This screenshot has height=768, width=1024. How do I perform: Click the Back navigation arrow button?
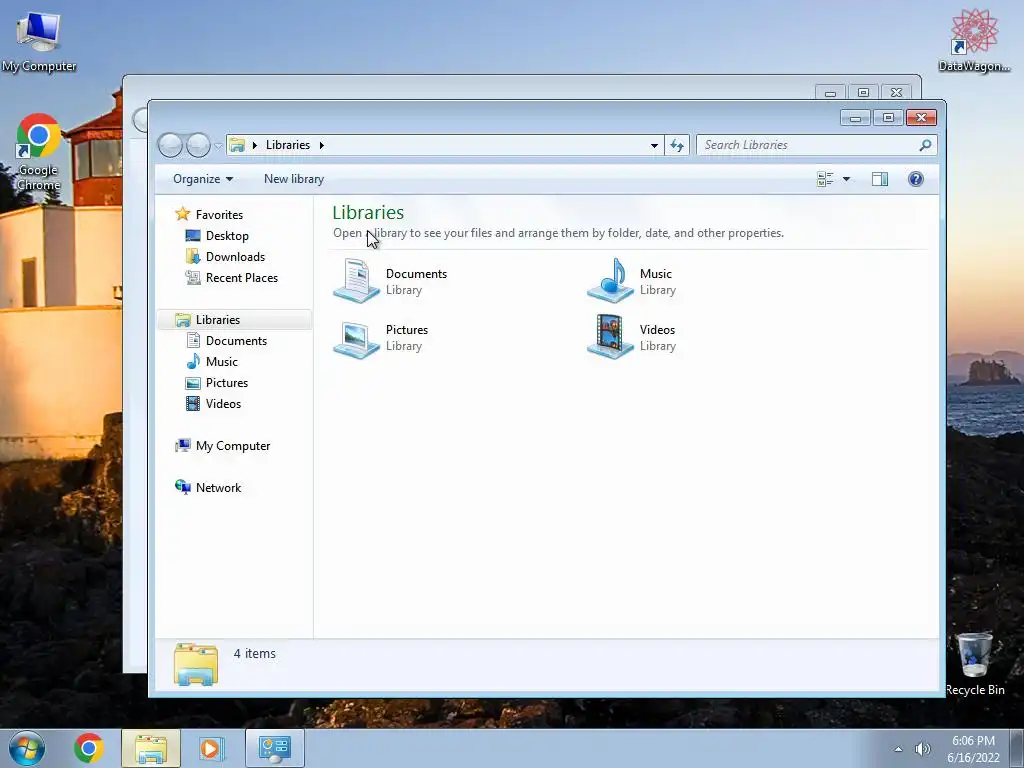(x=170, y=145)
